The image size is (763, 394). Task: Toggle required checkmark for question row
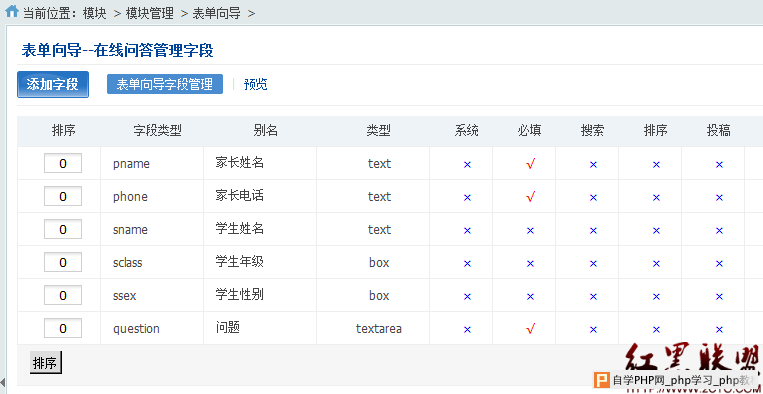(x=530, y=329)
